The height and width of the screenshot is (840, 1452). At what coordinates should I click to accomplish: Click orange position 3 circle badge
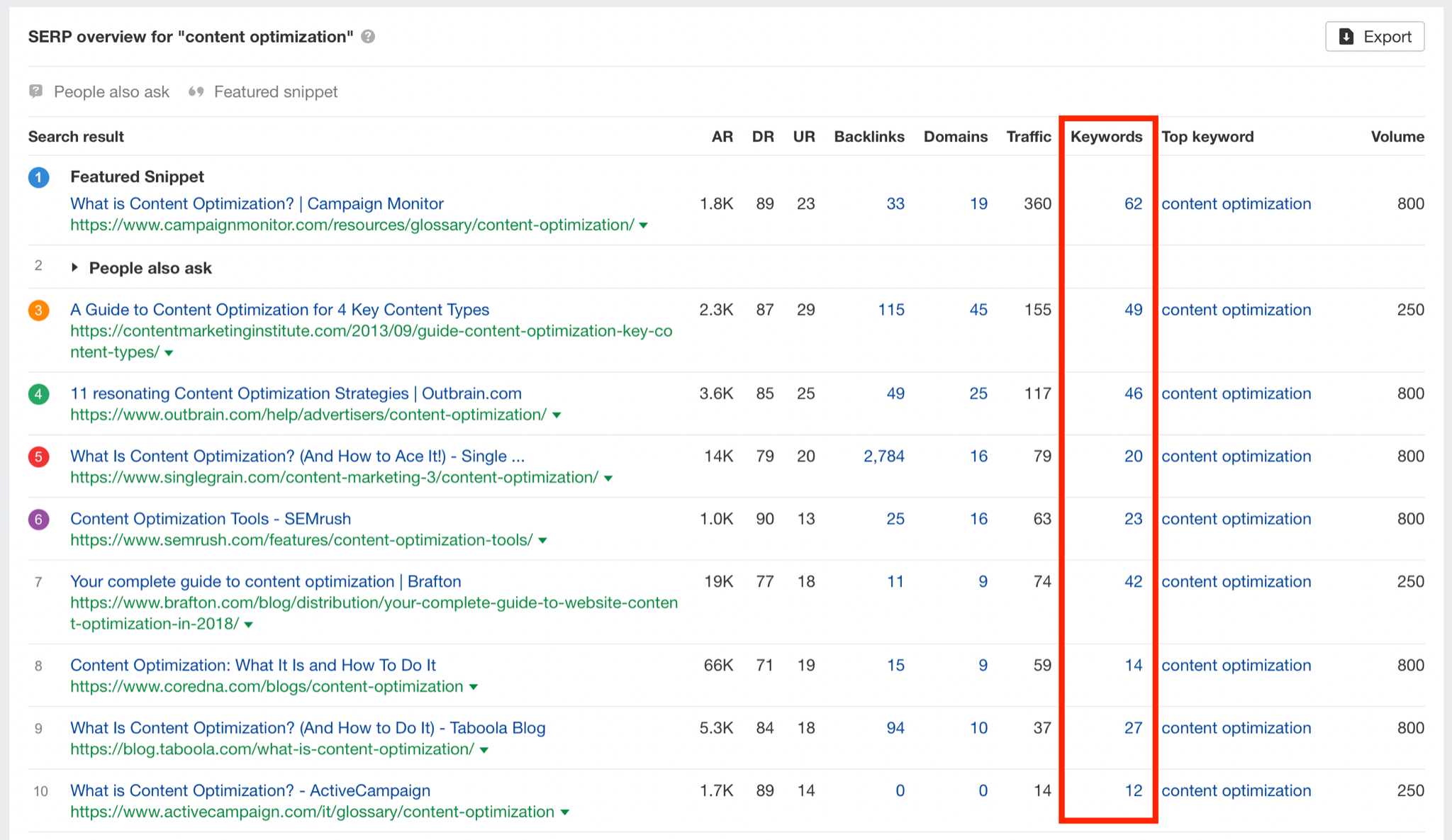39,310
